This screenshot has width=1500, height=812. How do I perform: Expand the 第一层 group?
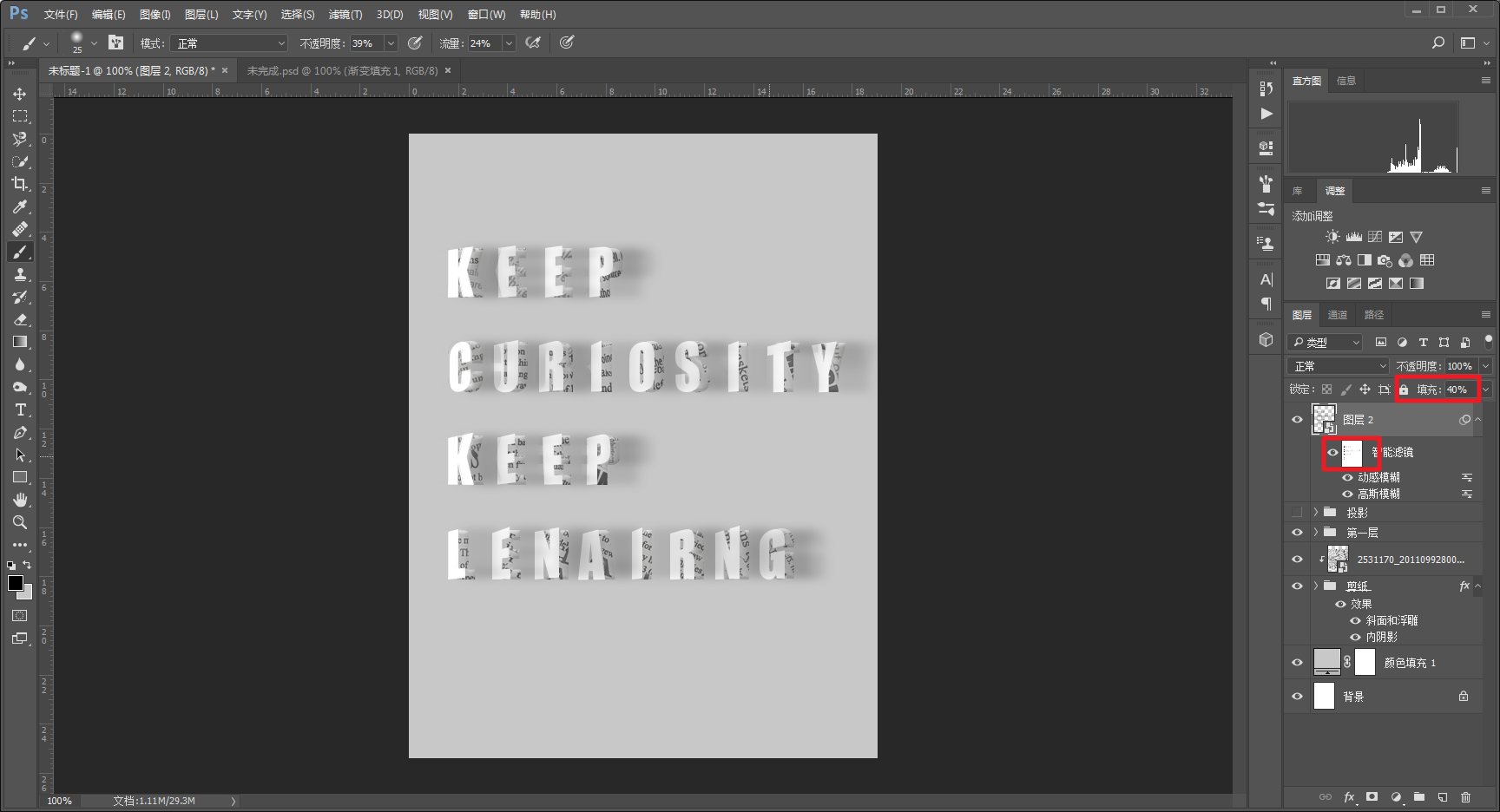pos(1315,532)
